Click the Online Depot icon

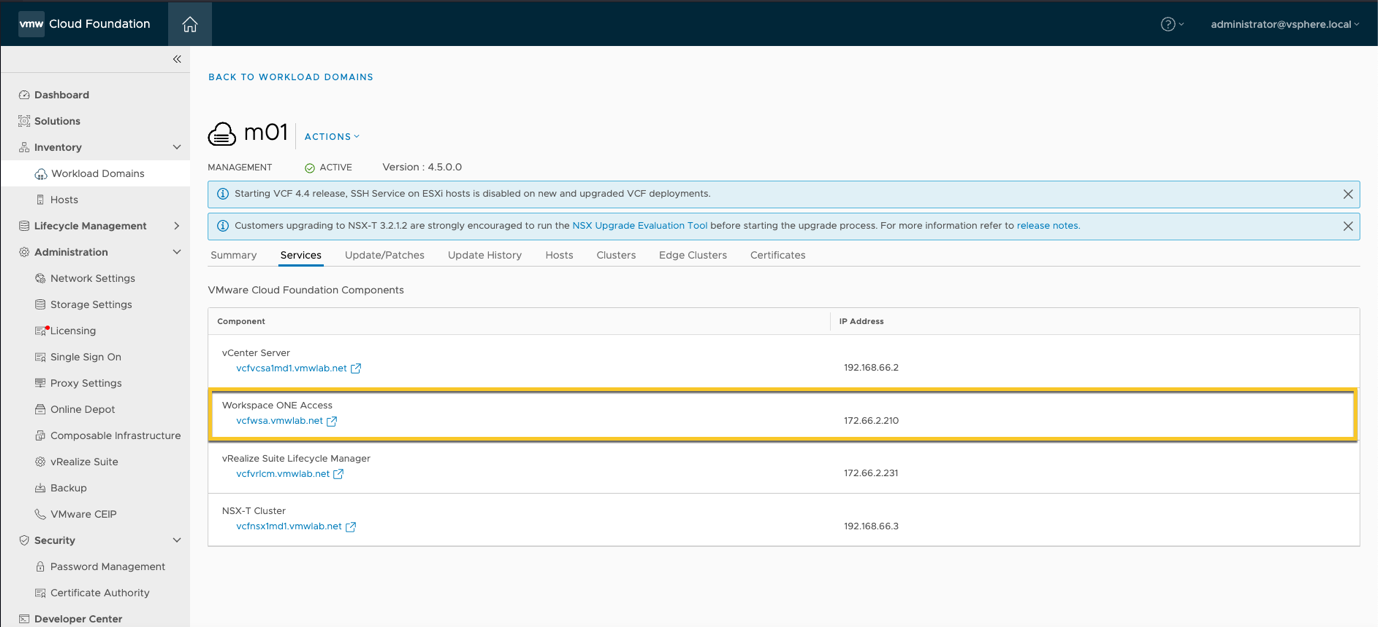pos(40,409)
